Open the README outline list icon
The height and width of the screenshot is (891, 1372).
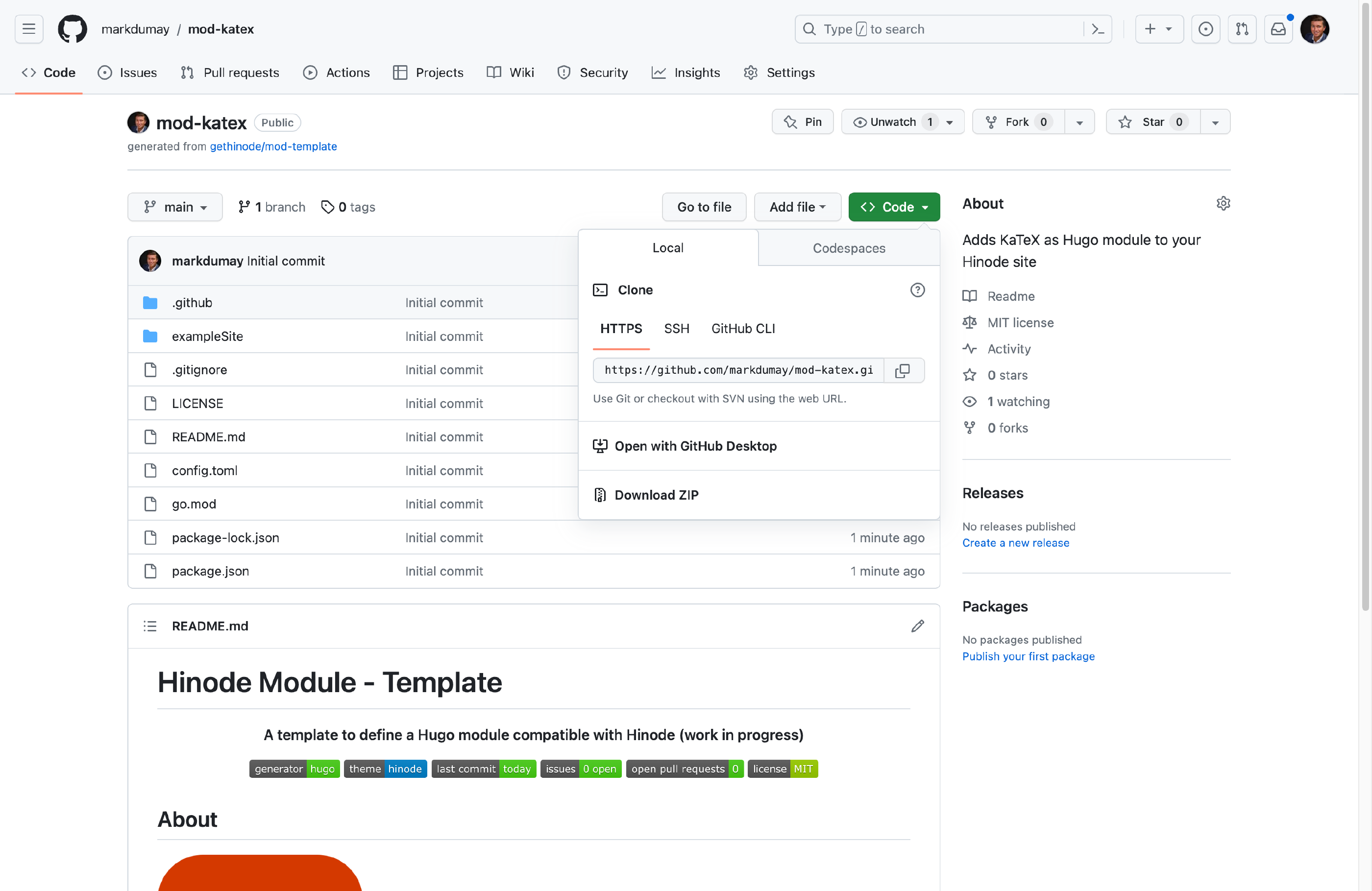tap(150, 626)
